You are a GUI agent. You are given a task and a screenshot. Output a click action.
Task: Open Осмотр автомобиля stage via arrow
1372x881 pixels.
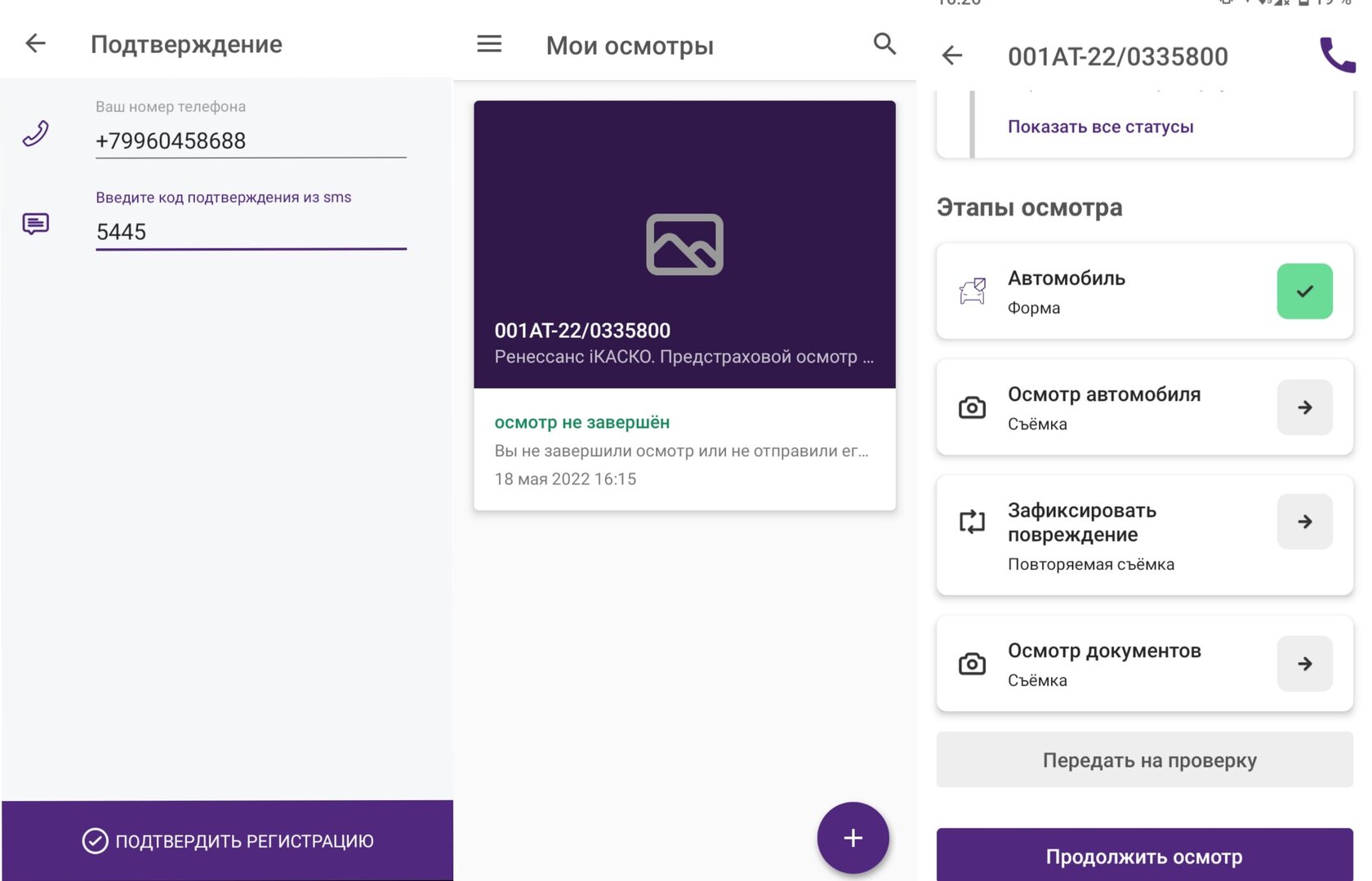pos(1304,407)
